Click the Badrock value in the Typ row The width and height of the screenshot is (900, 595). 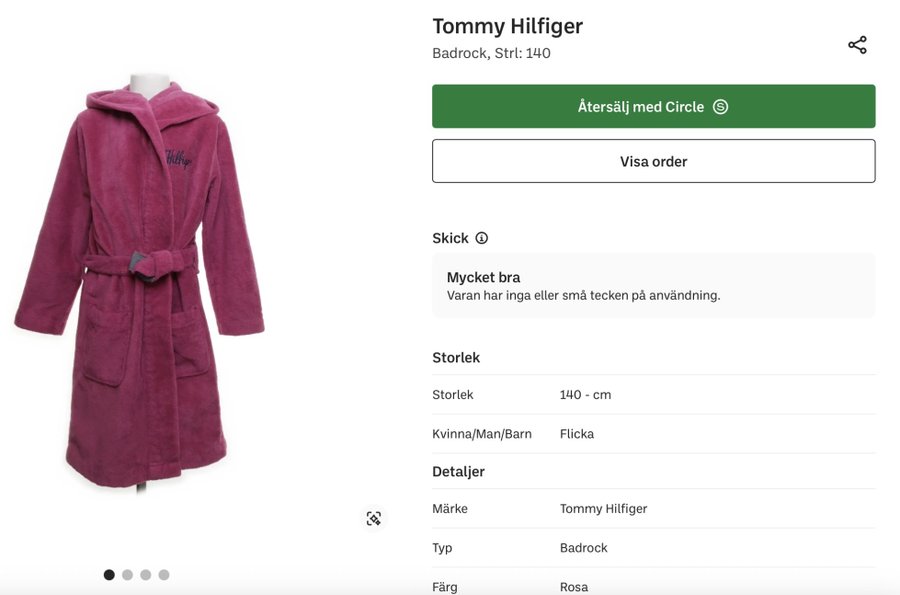click(x=583, y=548)
